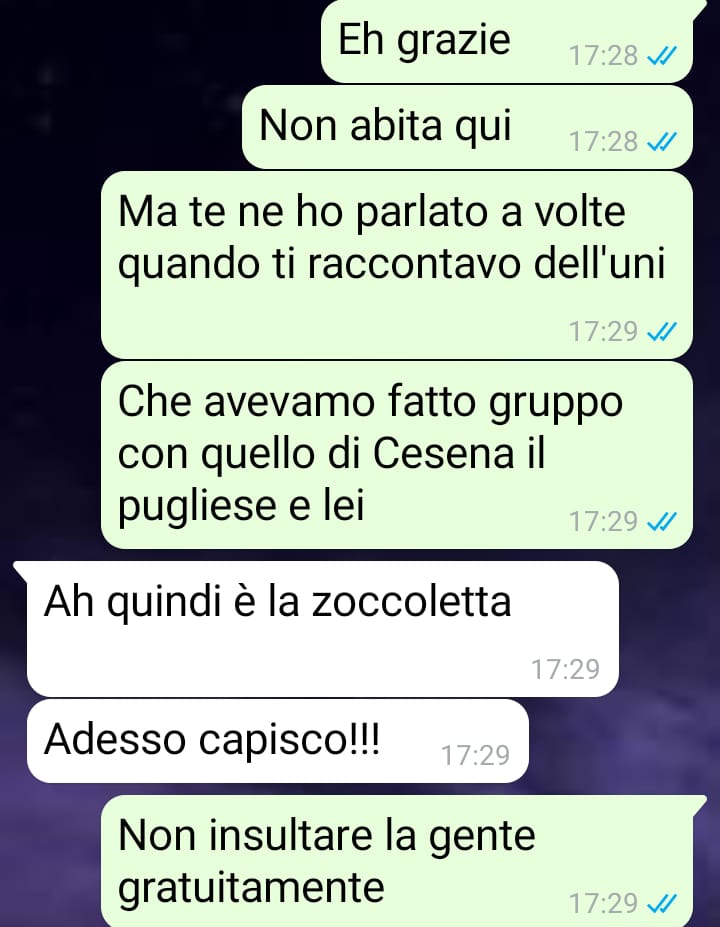Click blue ticks on "dell'uni" message
The width and height of the screenshot is (720, 927).
click(x=661, y=332)
